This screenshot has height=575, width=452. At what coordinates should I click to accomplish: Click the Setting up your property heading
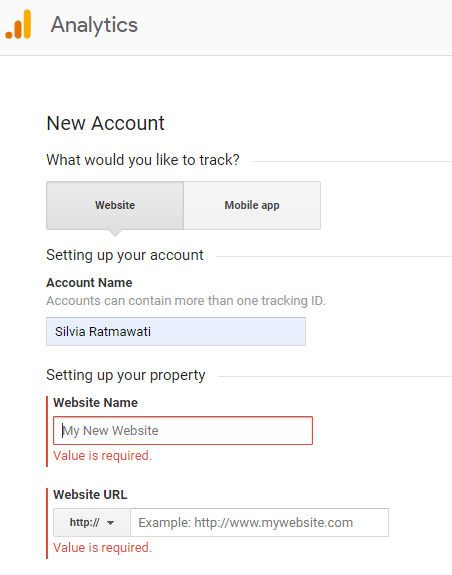point(126,375)
